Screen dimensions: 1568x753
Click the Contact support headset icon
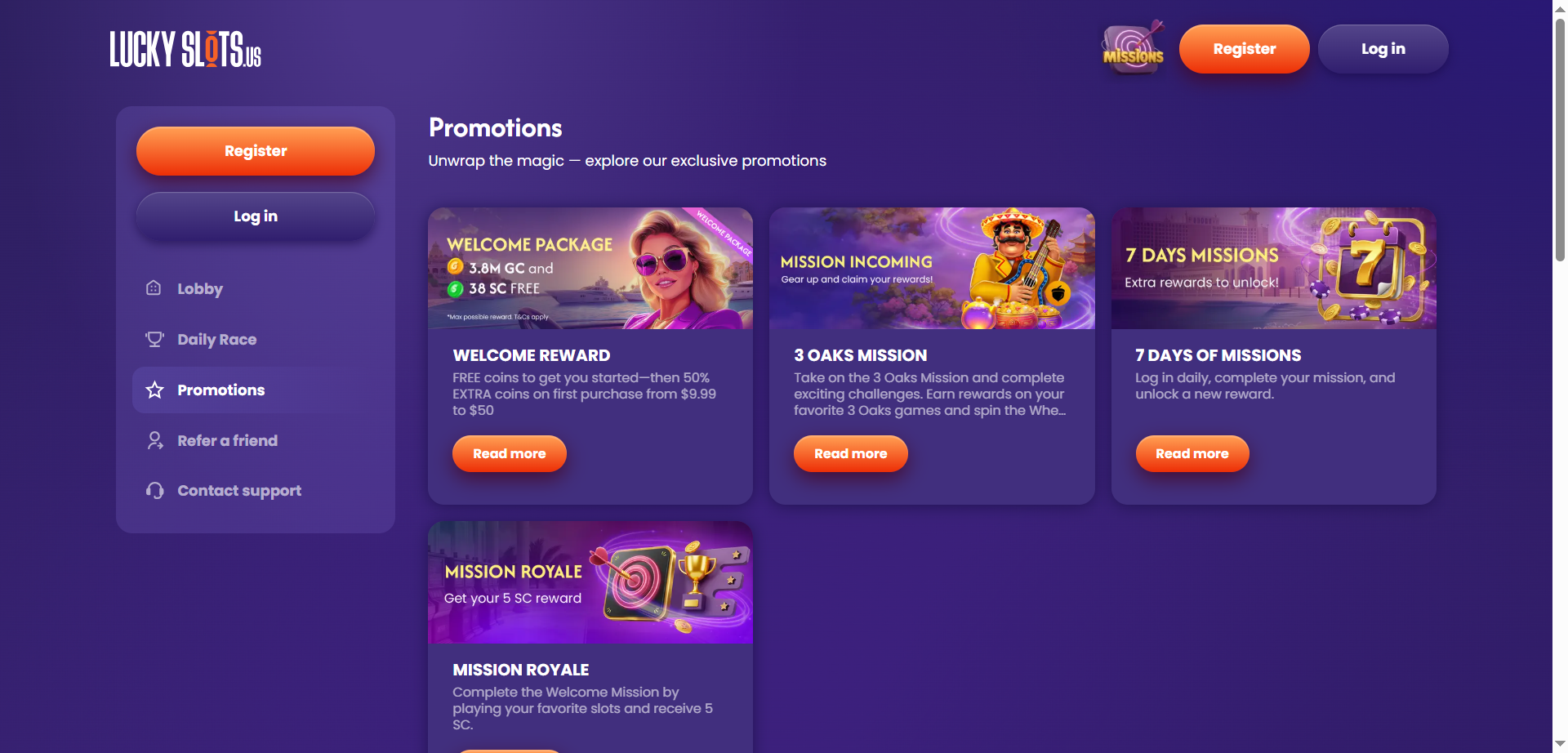(x=154, y=490)
